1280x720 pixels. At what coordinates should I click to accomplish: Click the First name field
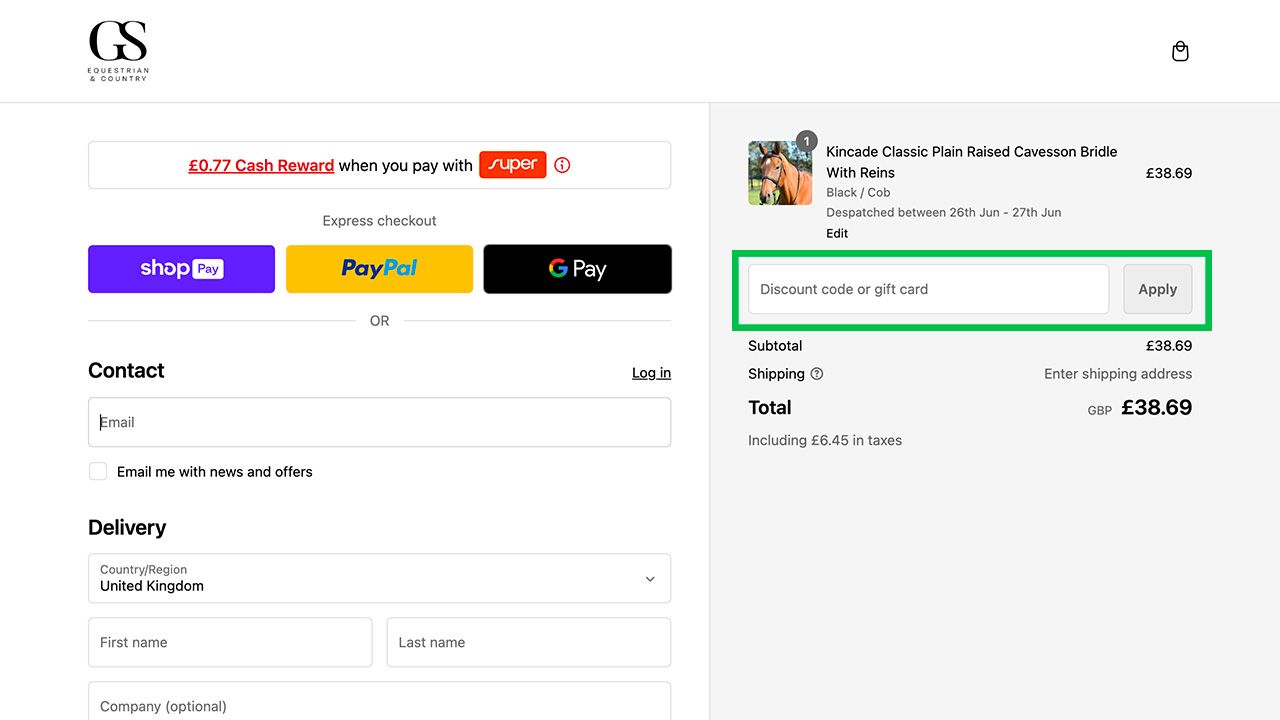point(230,642)
